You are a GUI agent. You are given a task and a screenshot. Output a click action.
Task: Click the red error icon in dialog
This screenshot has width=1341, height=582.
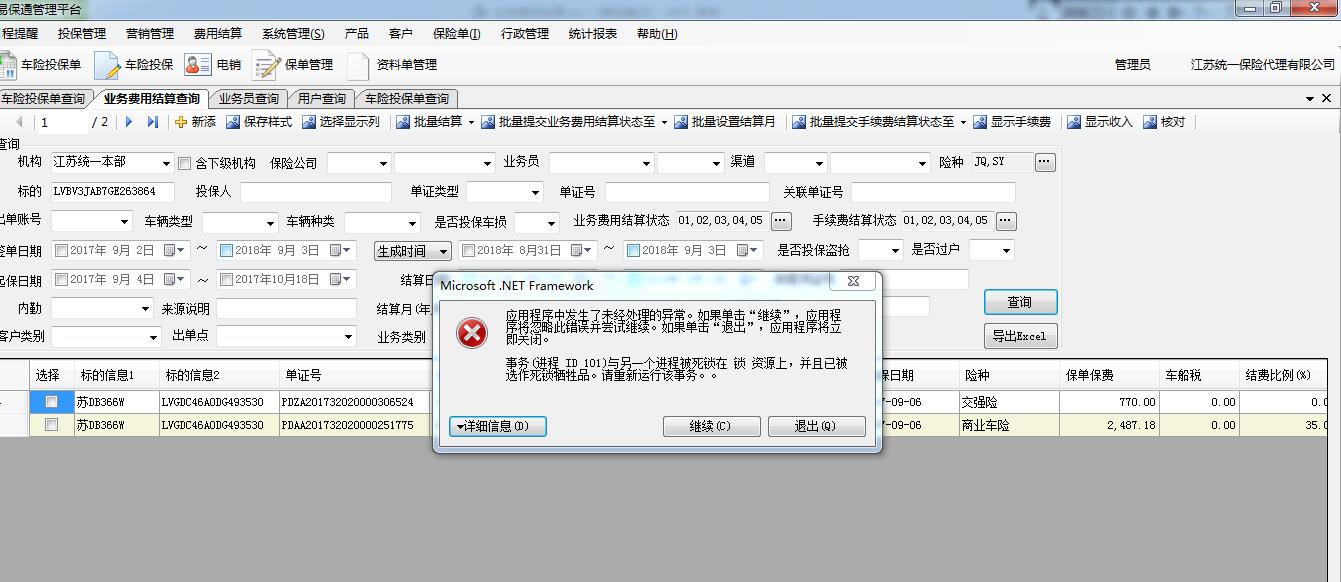point(472,333)
